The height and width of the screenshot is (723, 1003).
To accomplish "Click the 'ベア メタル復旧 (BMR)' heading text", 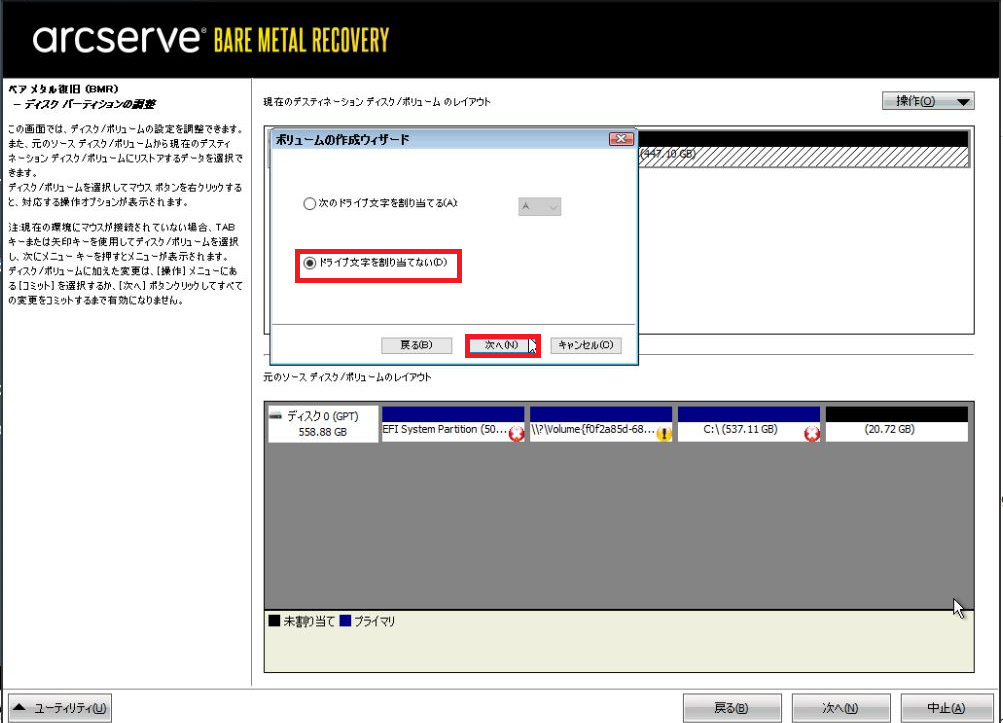I will [x=63, y=89].
